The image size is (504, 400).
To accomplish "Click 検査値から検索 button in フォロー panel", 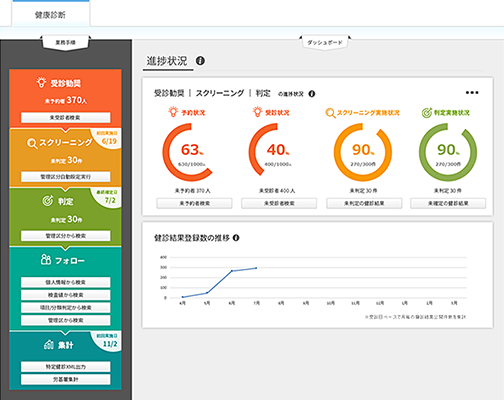I will tap(66, 295).
